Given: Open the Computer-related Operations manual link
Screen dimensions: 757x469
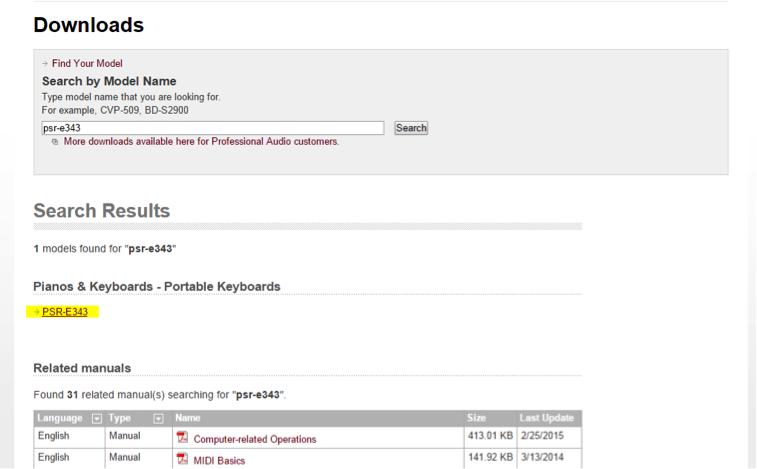Looking at the screenshot, I should (255, 439).
